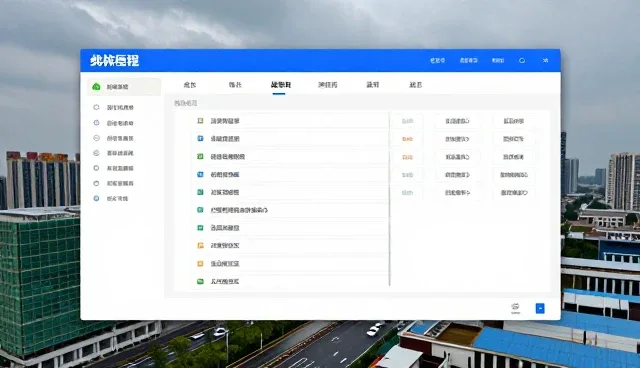Select the active tab with the blue underline
640x368 pixels.
(280, 85)
